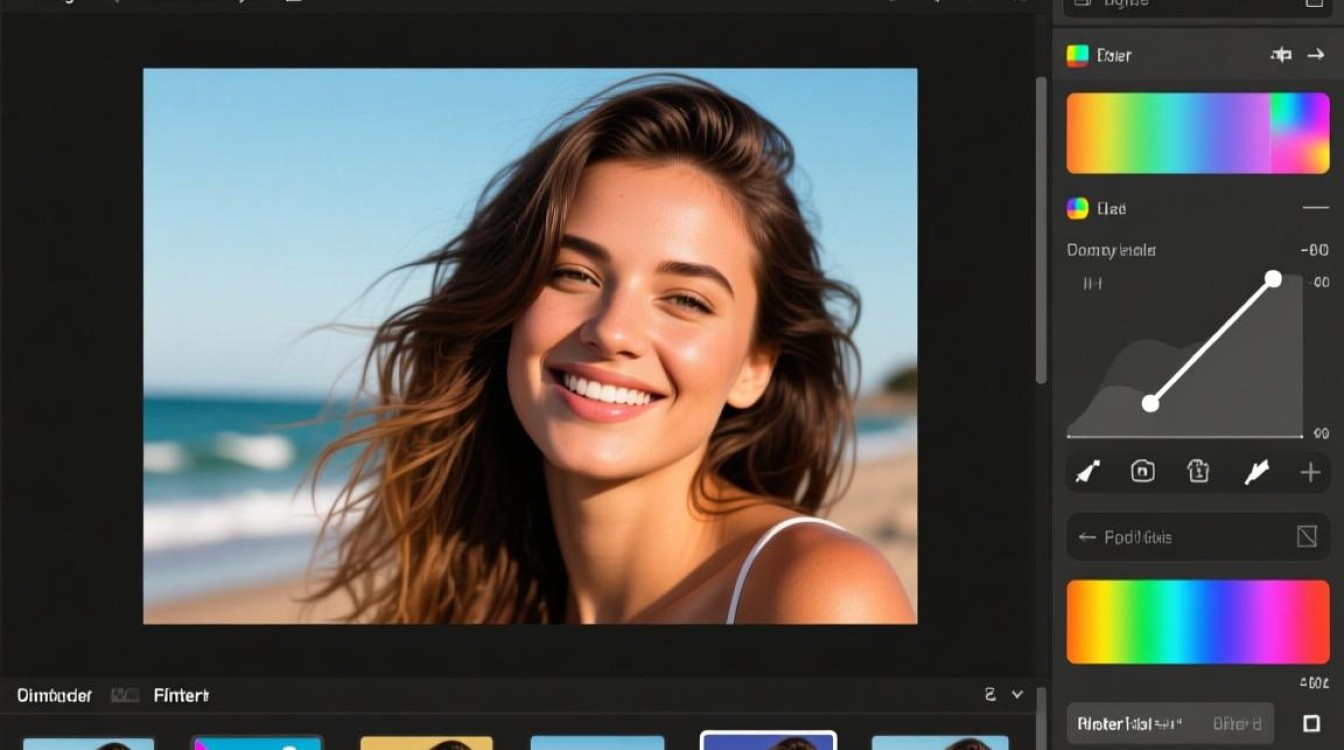Click the brush icon below the curve graph

coord(1087,473)
